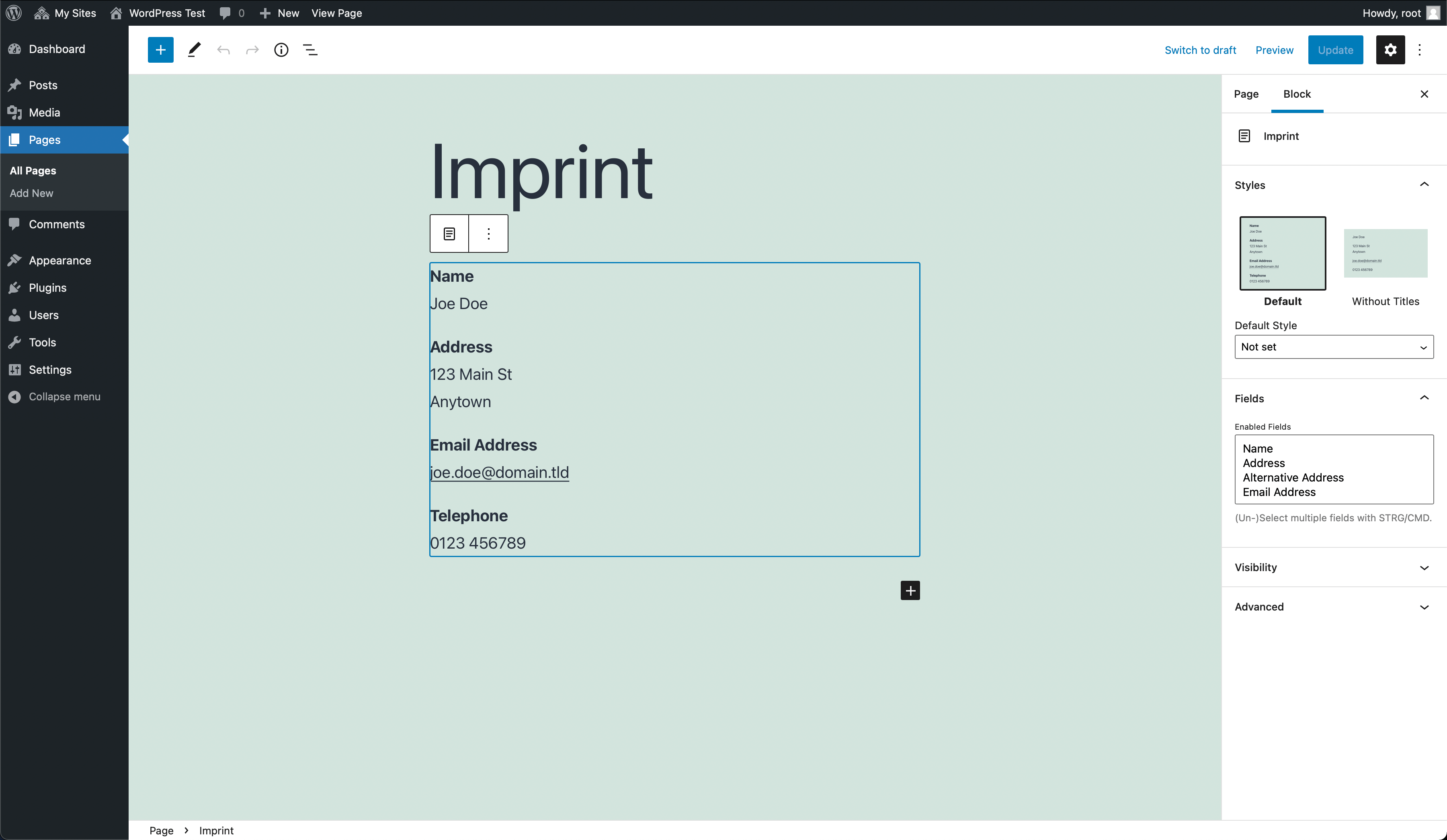
Task: Switch to the Page tab
Action: (x=1246, y=94)
